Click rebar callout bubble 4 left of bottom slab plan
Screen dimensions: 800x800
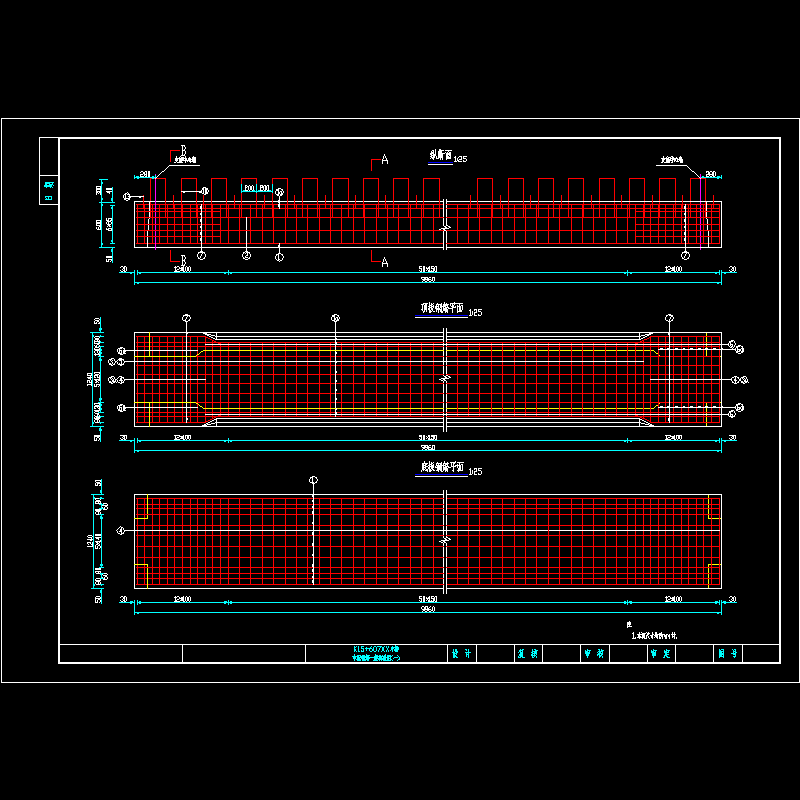pyautogui.click(x=121, y=531)
